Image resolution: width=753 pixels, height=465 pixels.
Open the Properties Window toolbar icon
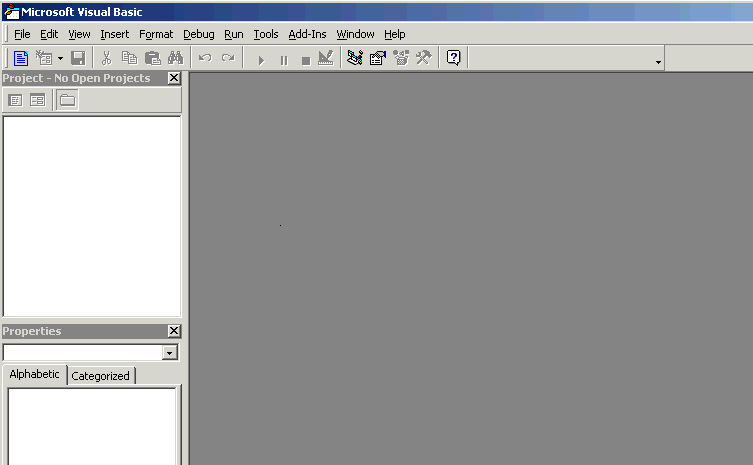pyautogui.click(x=378, y=58)
